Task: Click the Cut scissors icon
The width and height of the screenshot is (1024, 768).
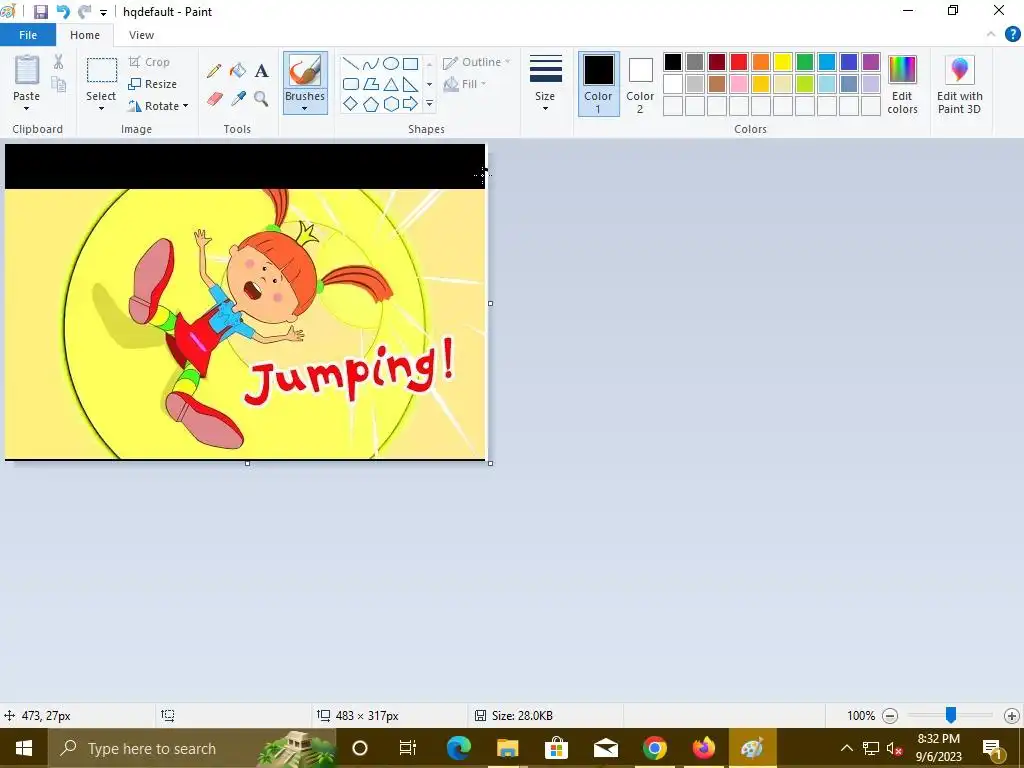Action: [x=59, y=62]
